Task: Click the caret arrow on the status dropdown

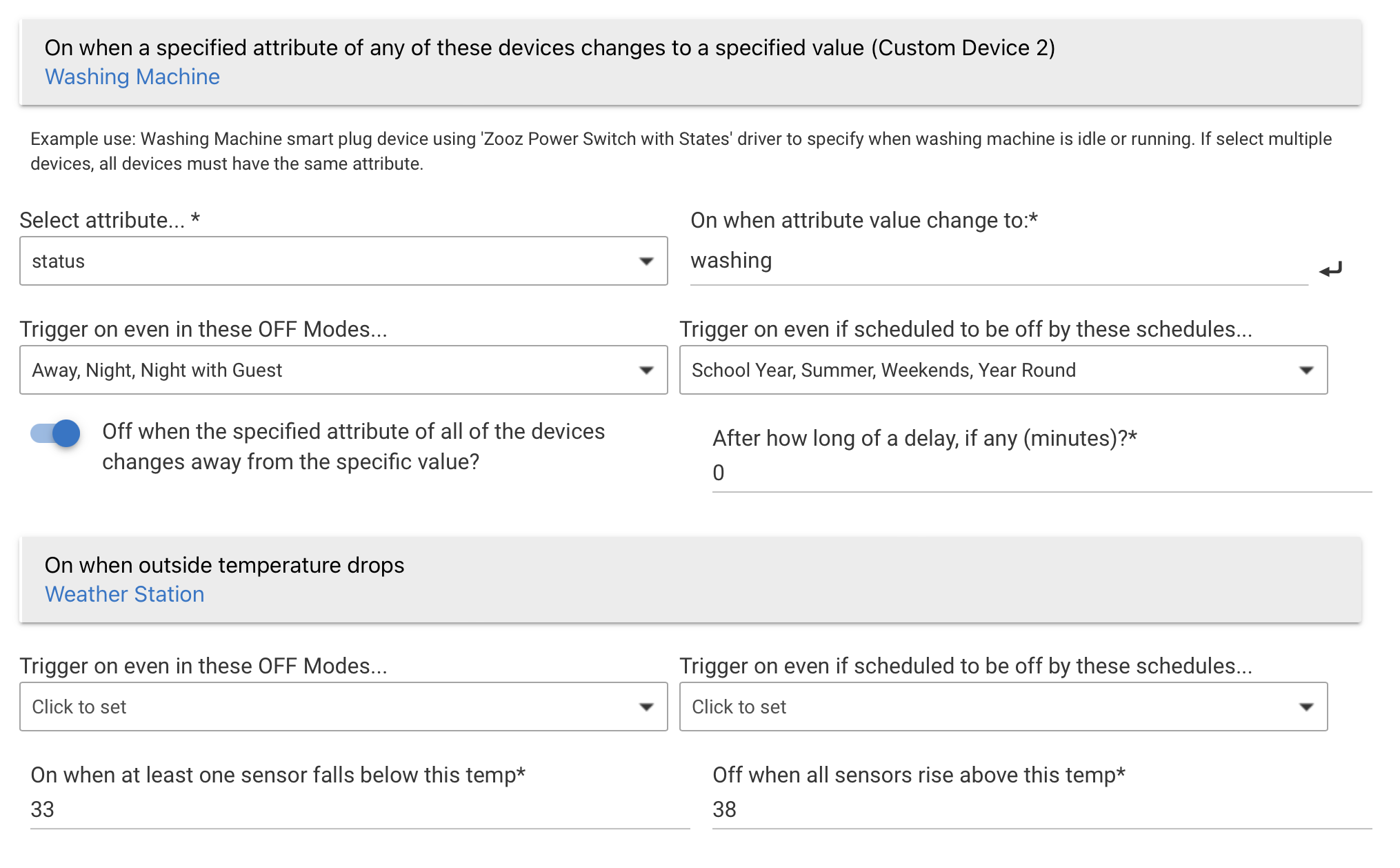Action: tap(646, 261)
